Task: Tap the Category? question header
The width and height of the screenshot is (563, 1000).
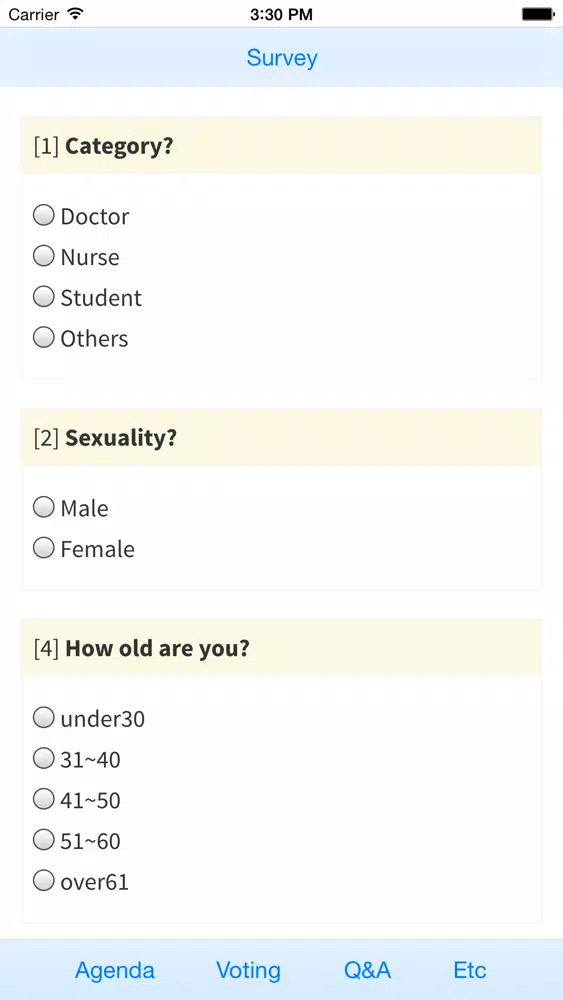Action: click(x=281, y=145)
